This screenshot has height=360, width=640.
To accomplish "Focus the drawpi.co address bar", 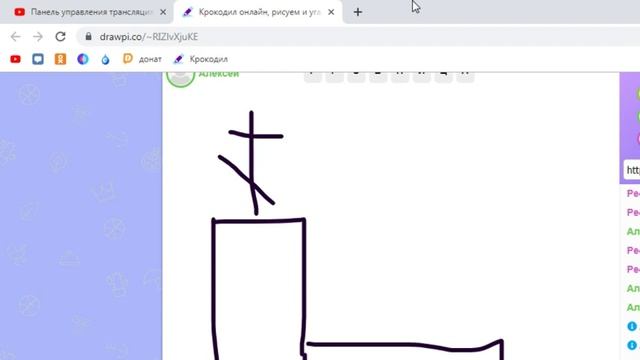I will [x=359, y=37].
